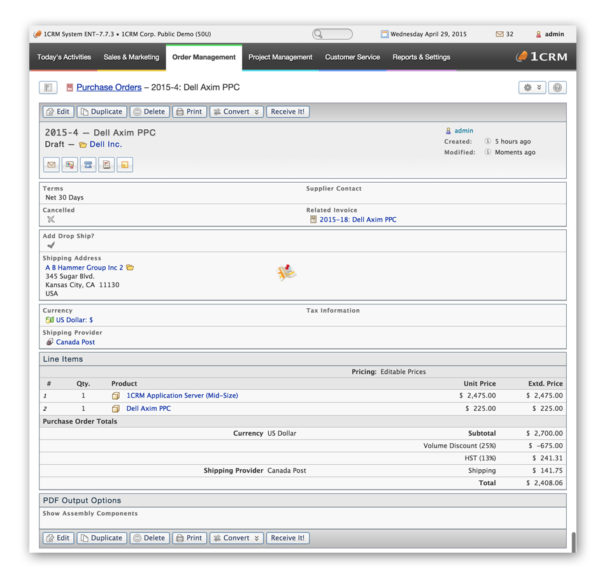Open the Purchase Orders breadcrumb link
This screenshot has width=600, height=575.
coord(108,88)
